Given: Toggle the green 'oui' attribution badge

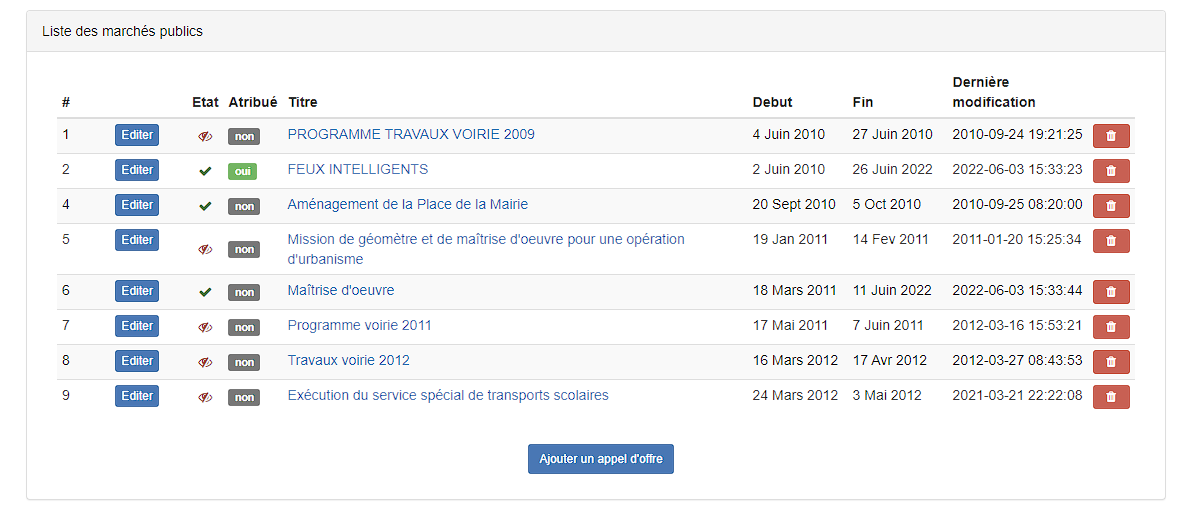Looking at the screenshot, I should pos(243,172).
